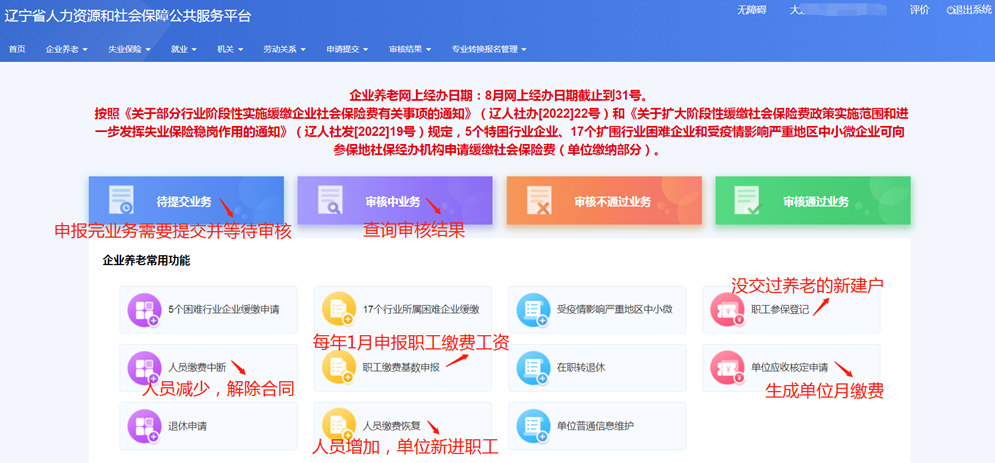
Task: Click the 职工参保登记 ticket icon
Action: coord(727,310)
